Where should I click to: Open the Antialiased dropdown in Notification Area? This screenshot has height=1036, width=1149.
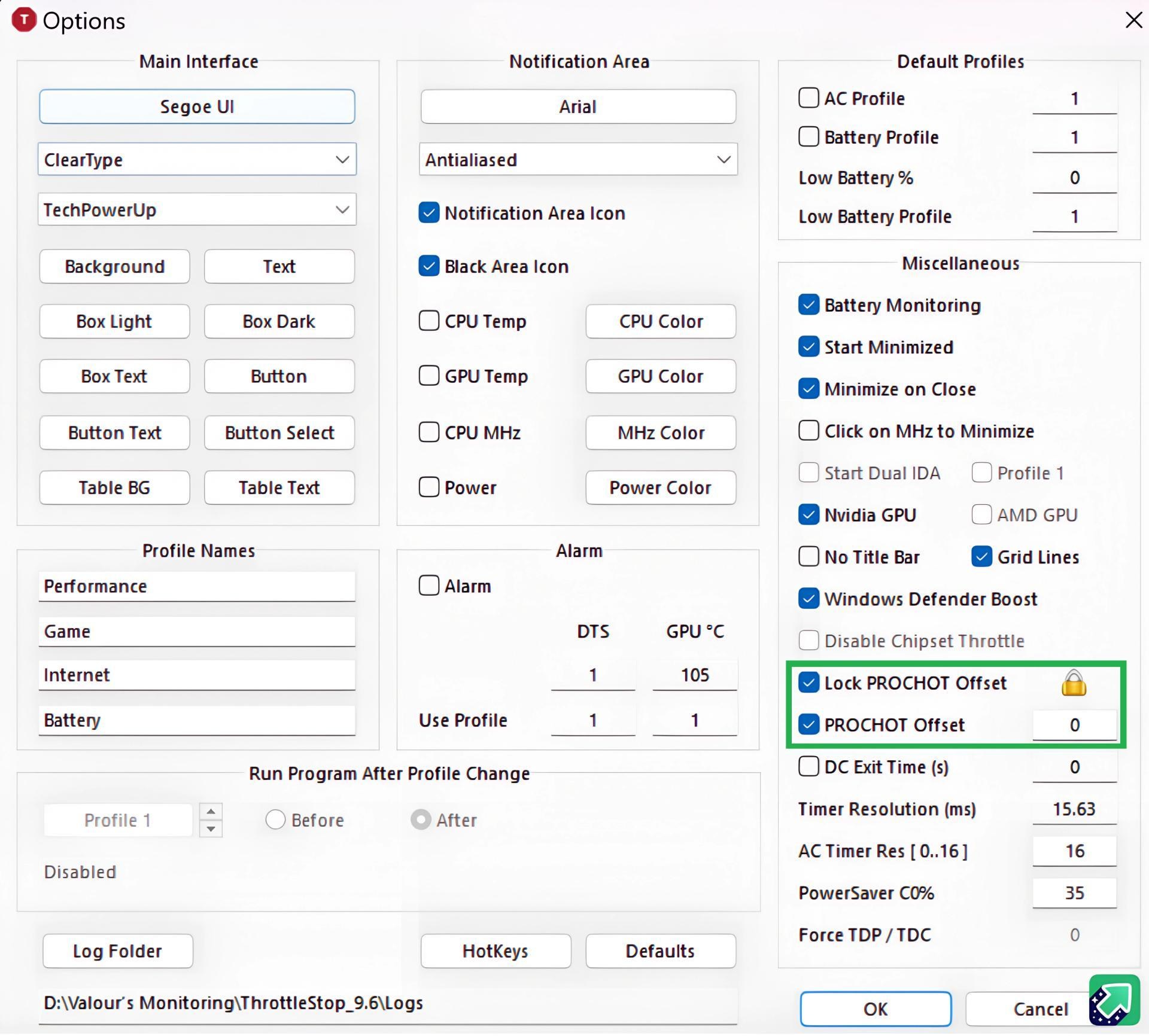click(x=578, y=160)
